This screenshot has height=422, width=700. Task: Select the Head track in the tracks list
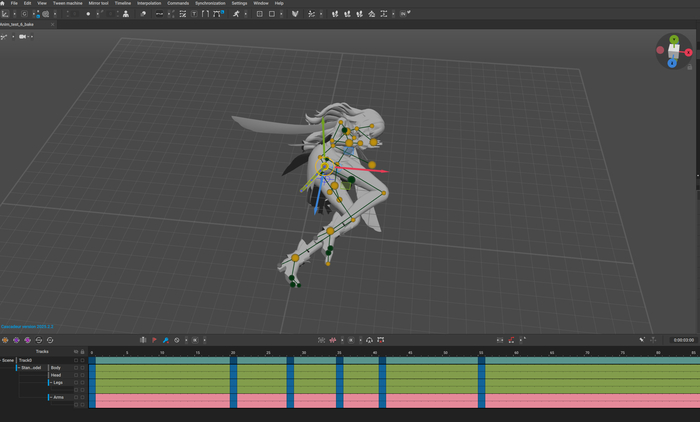[56, 375]
